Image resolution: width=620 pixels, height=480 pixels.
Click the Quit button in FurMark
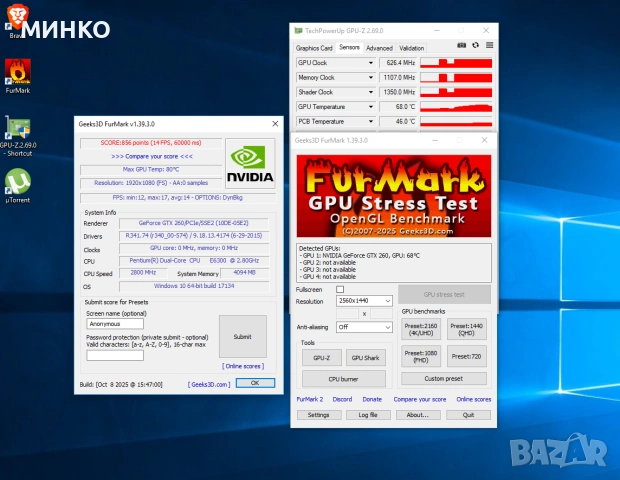pyautogui.click(x=469, y=415)
